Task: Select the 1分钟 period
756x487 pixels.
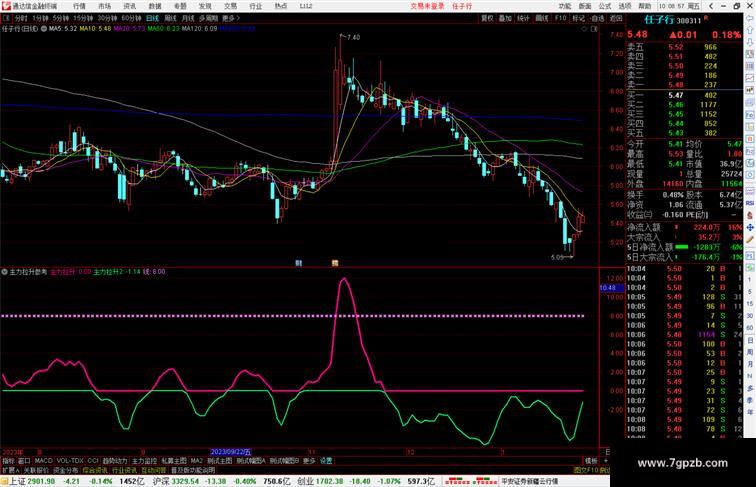Action: click(x=40, y=18)
